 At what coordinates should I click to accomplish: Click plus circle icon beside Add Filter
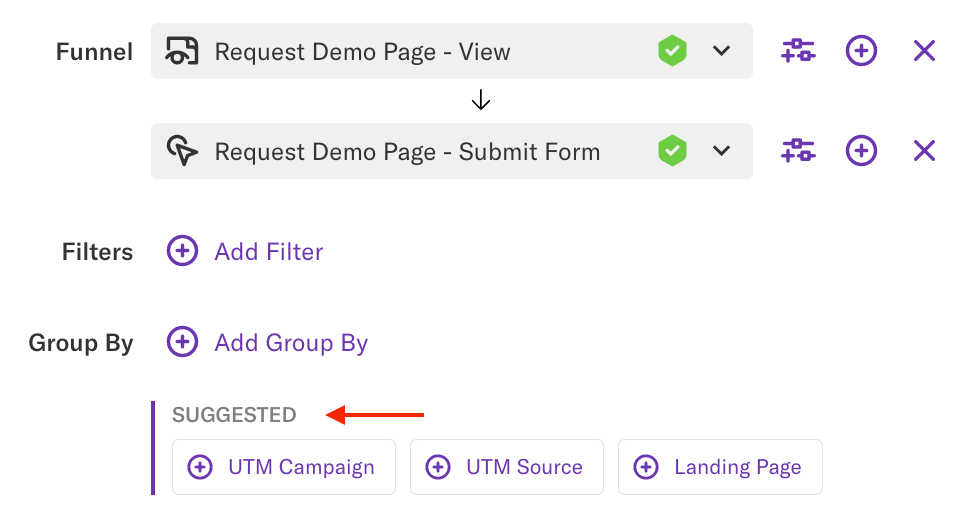[182, 251]
